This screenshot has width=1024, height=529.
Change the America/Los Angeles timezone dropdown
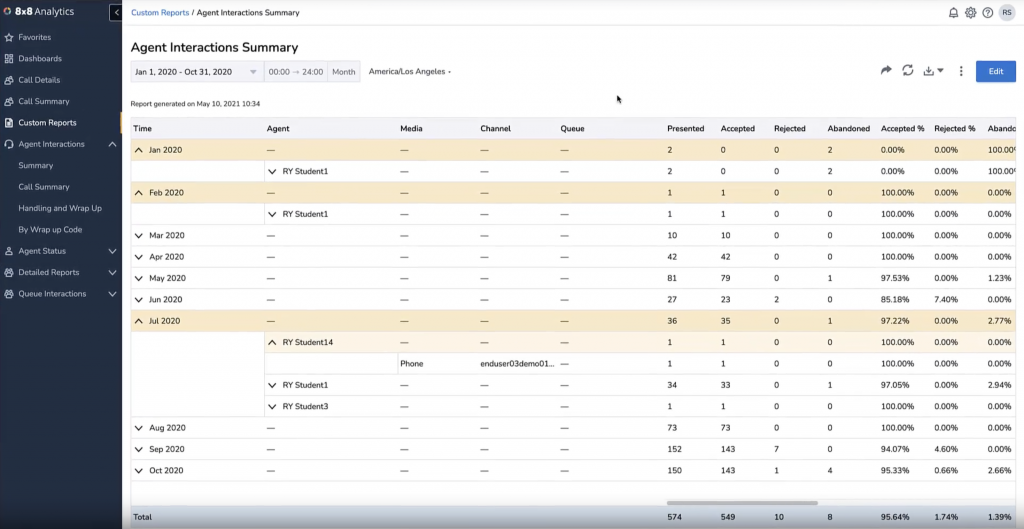(410, 72)
